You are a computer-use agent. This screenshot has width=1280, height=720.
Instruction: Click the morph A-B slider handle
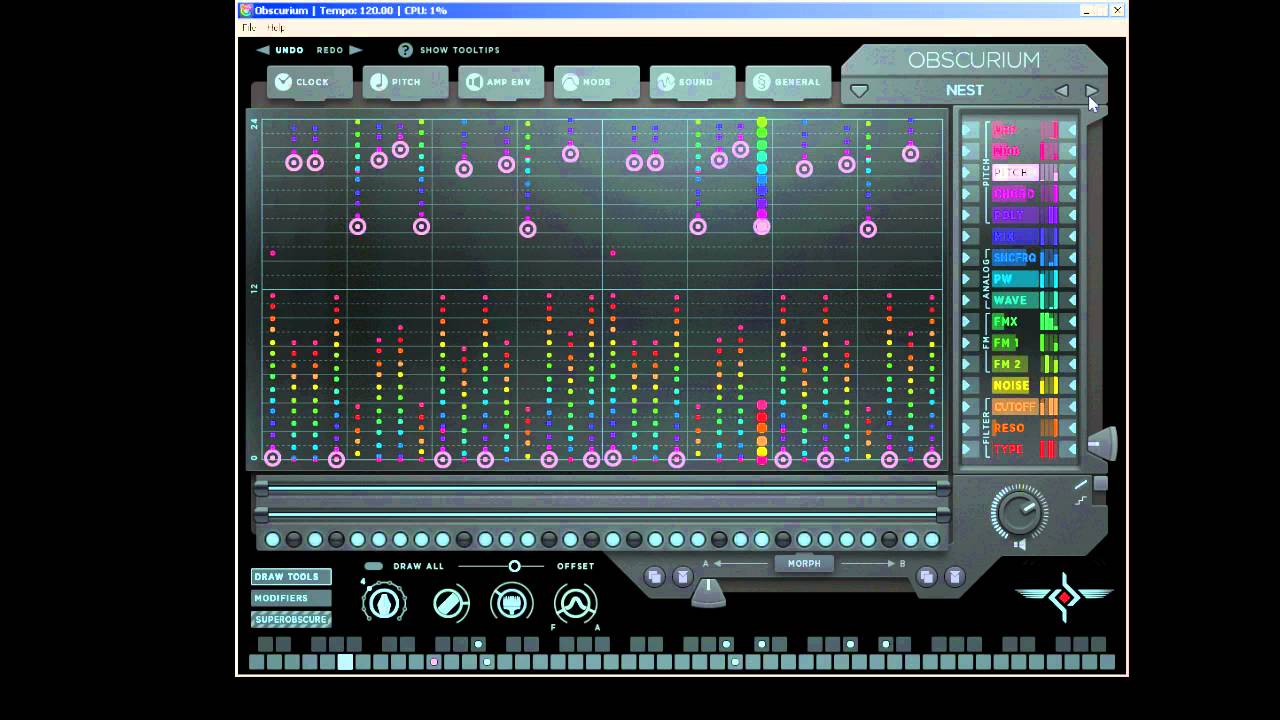tap(708, 592)
